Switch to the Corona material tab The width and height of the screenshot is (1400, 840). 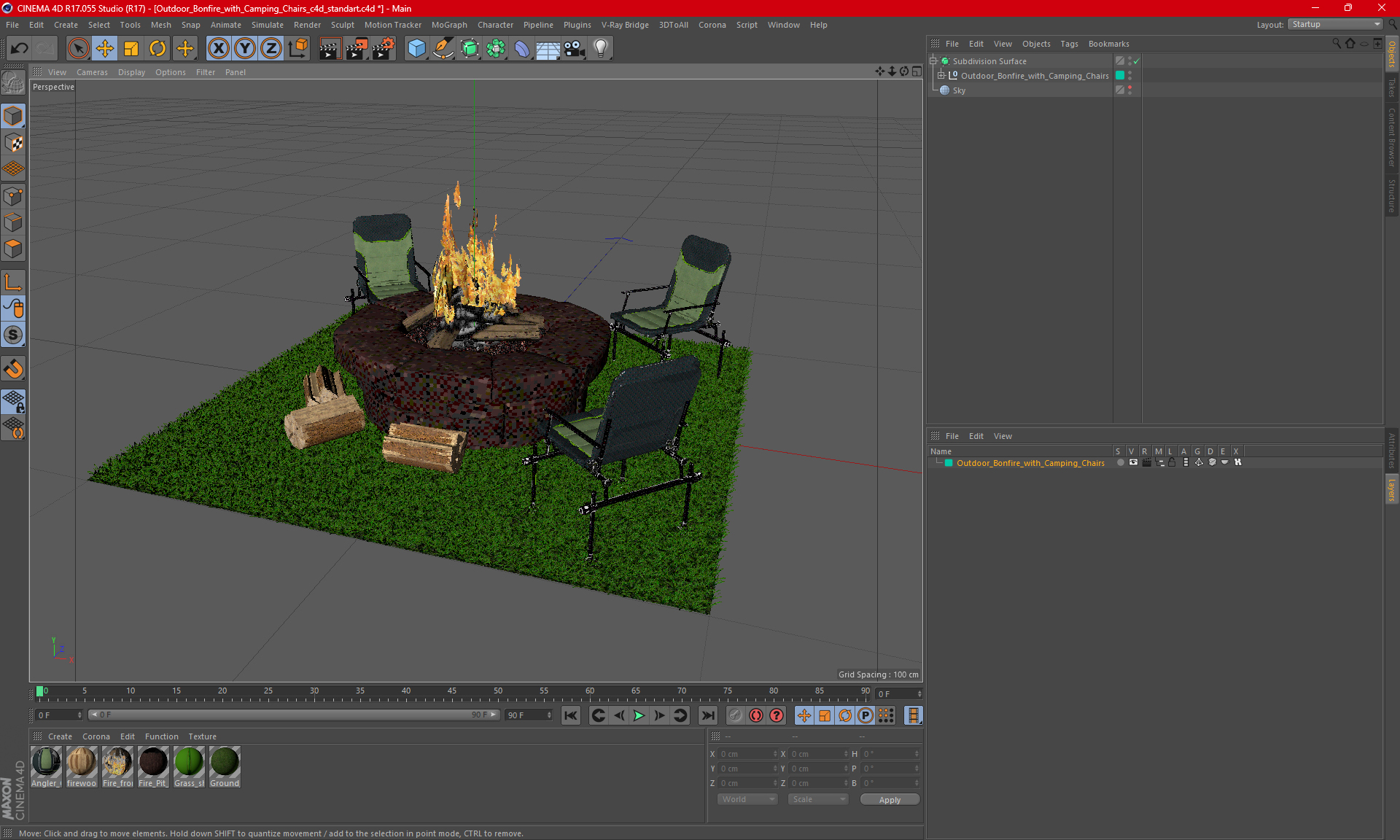[95, 736]
